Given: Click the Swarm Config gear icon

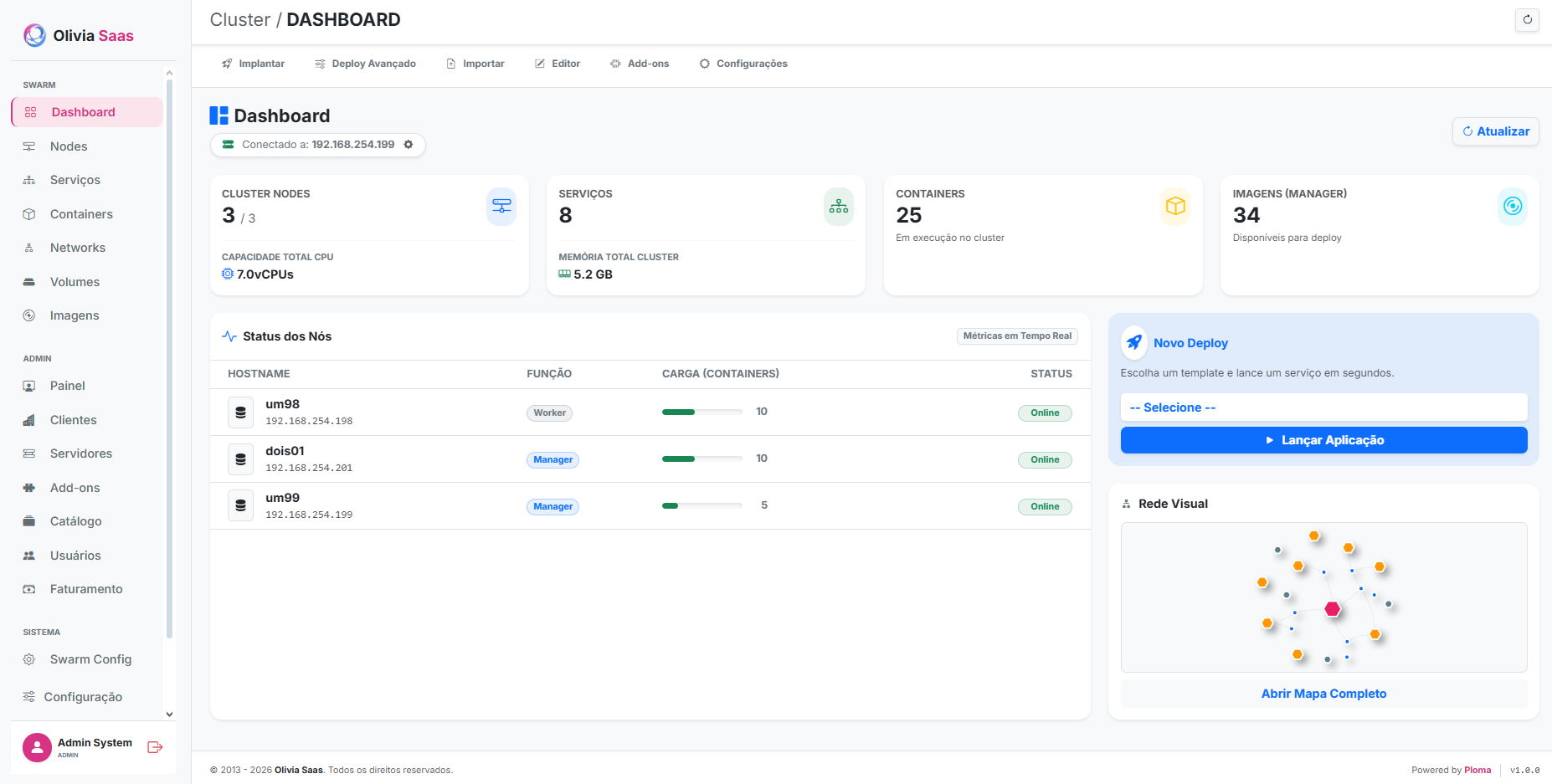Looking at the screenshot, I should (29, 659).
